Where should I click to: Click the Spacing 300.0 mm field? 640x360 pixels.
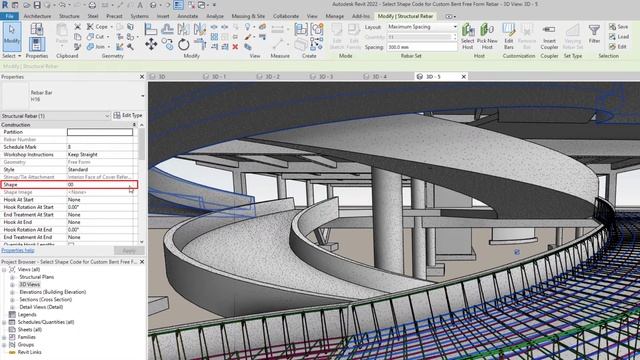(x=422, y=47)
